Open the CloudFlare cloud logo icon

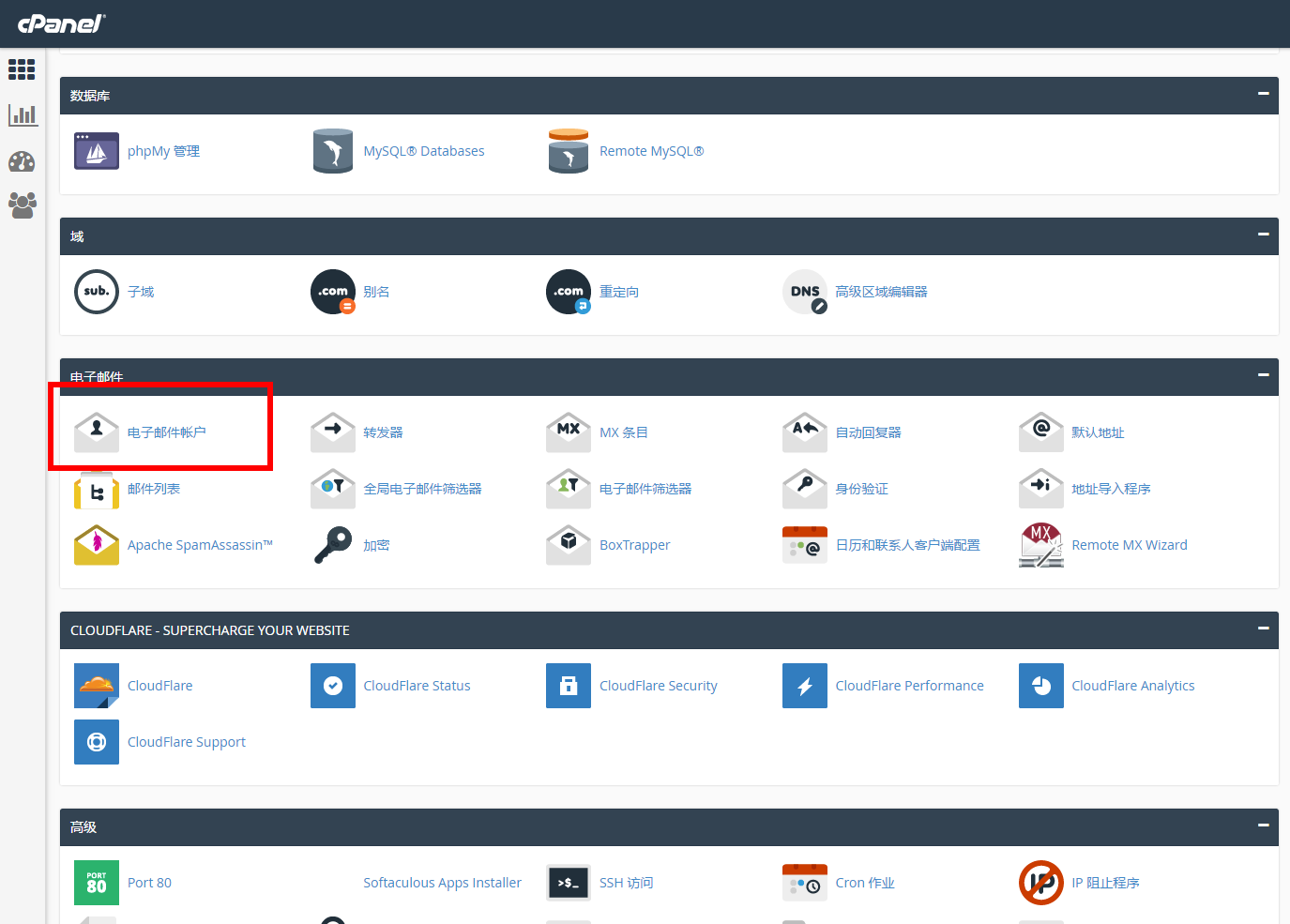97,686
